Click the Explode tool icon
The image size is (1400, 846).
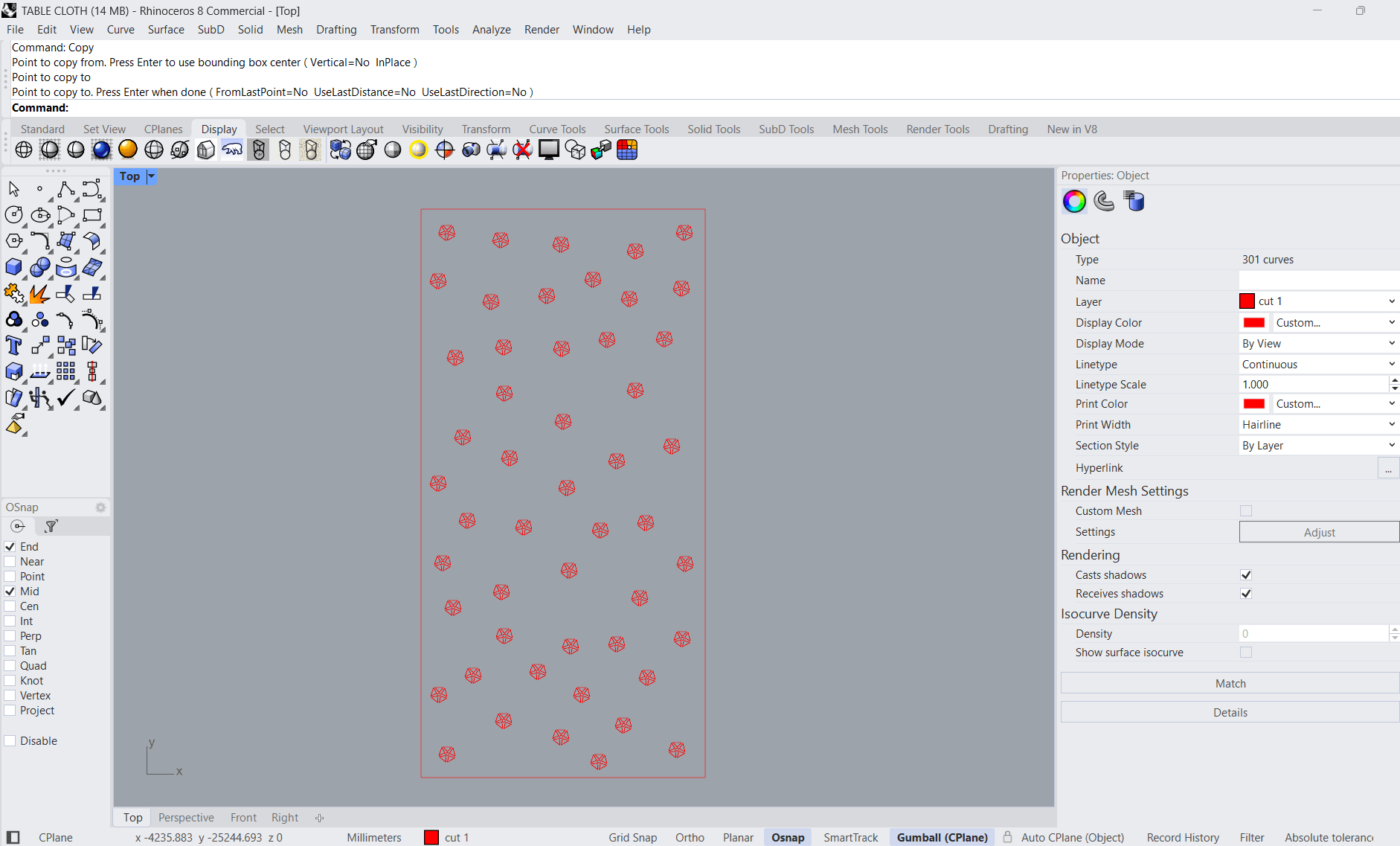click(x=39, y=294)
